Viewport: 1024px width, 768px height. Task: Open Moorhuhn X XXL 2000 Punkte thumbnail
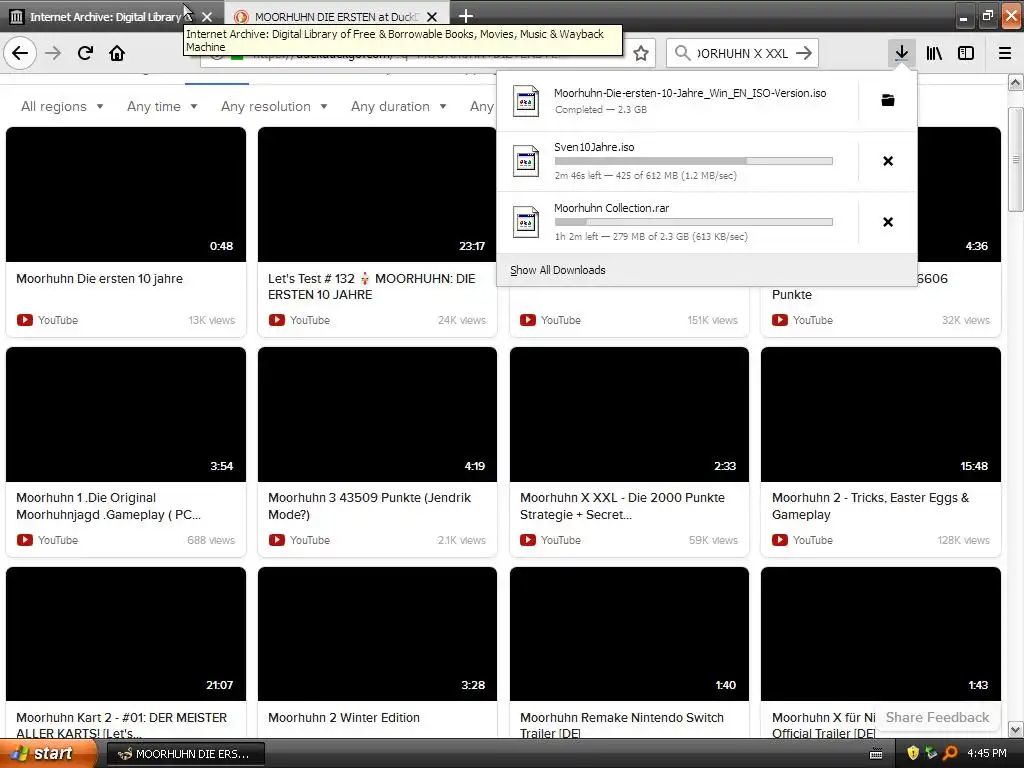tap(630, 414)
